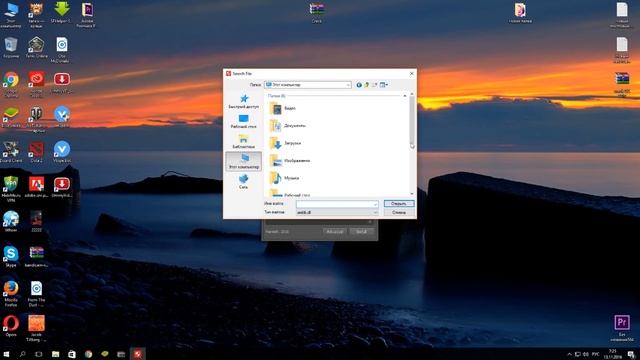Open taskbar search magnifier

coord(22,354)
